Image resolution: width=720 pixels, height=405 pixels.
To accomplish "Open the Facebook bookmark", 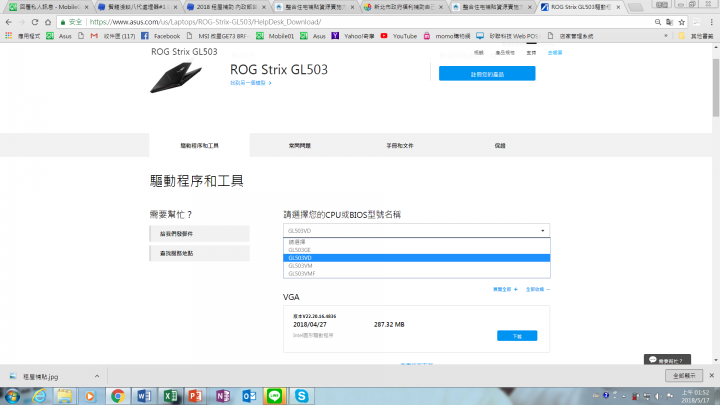I will (x=161, y=36).
